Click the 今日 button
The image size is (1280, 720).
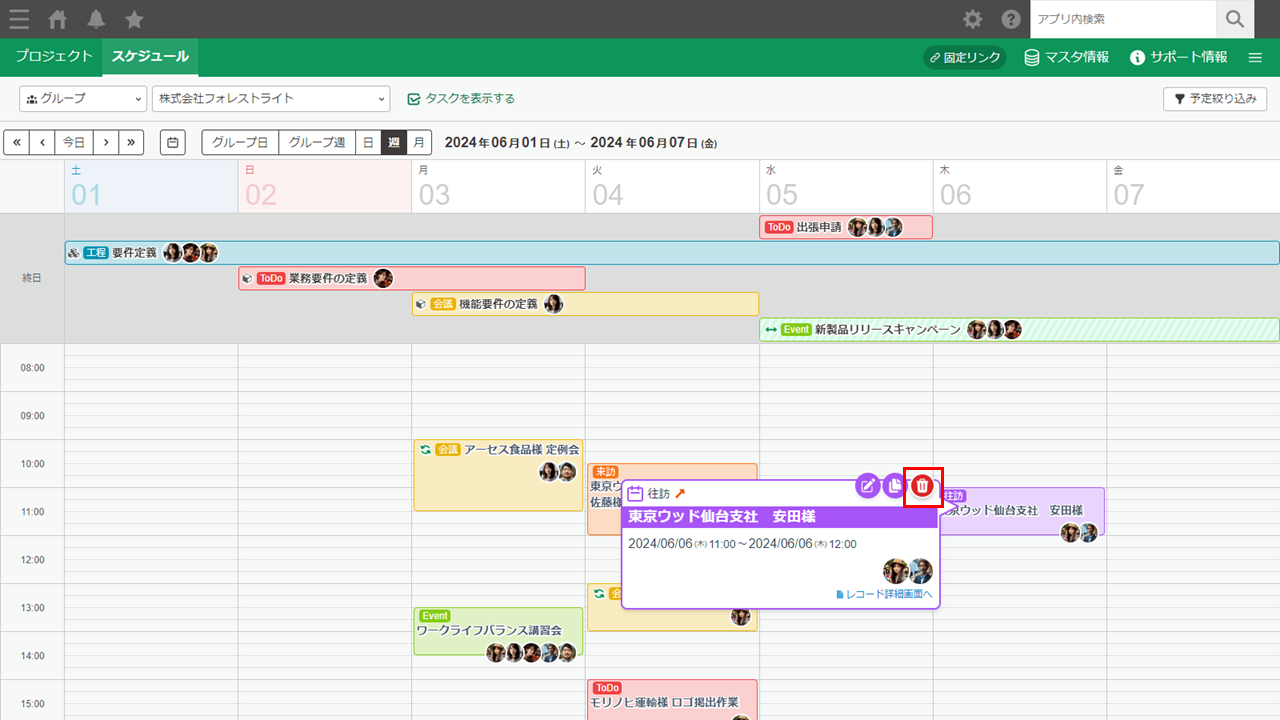pos(74,142)
